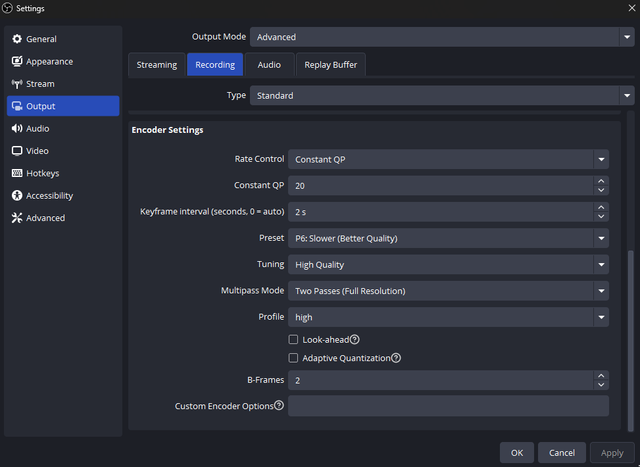This screenshot has width=640, height=467.
Task: Decrease the Keyframe interval value
Action: pos(601,216)
